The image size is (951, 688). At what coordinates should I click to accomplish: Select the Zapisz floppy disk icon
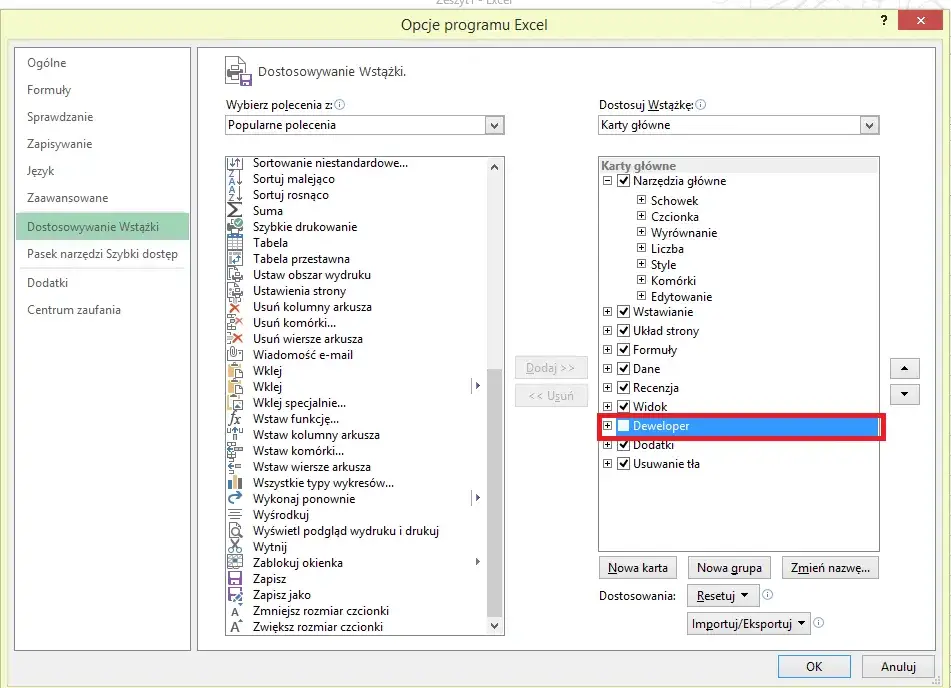point(235,579)
